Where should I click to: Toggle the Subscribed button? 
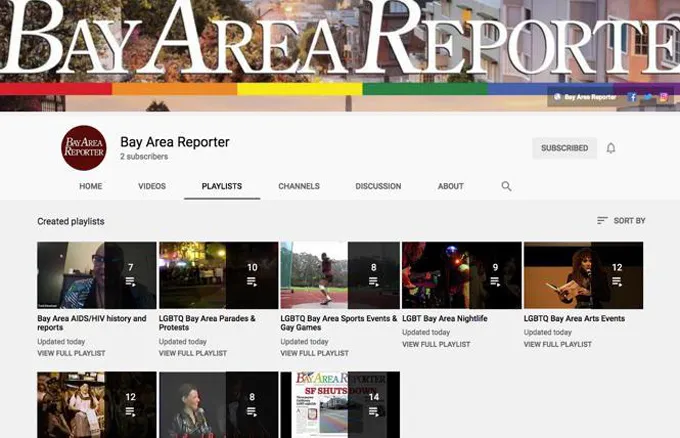point(564,148)
